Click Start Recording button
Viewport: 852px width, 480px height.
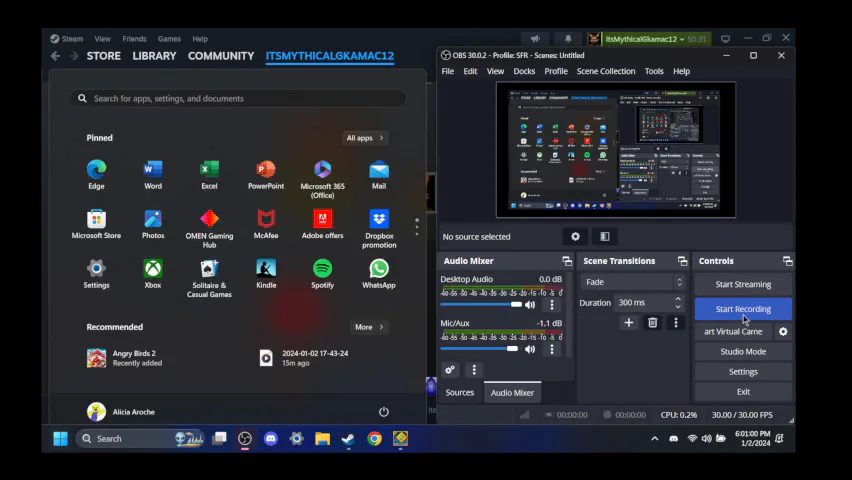point(743,309)
